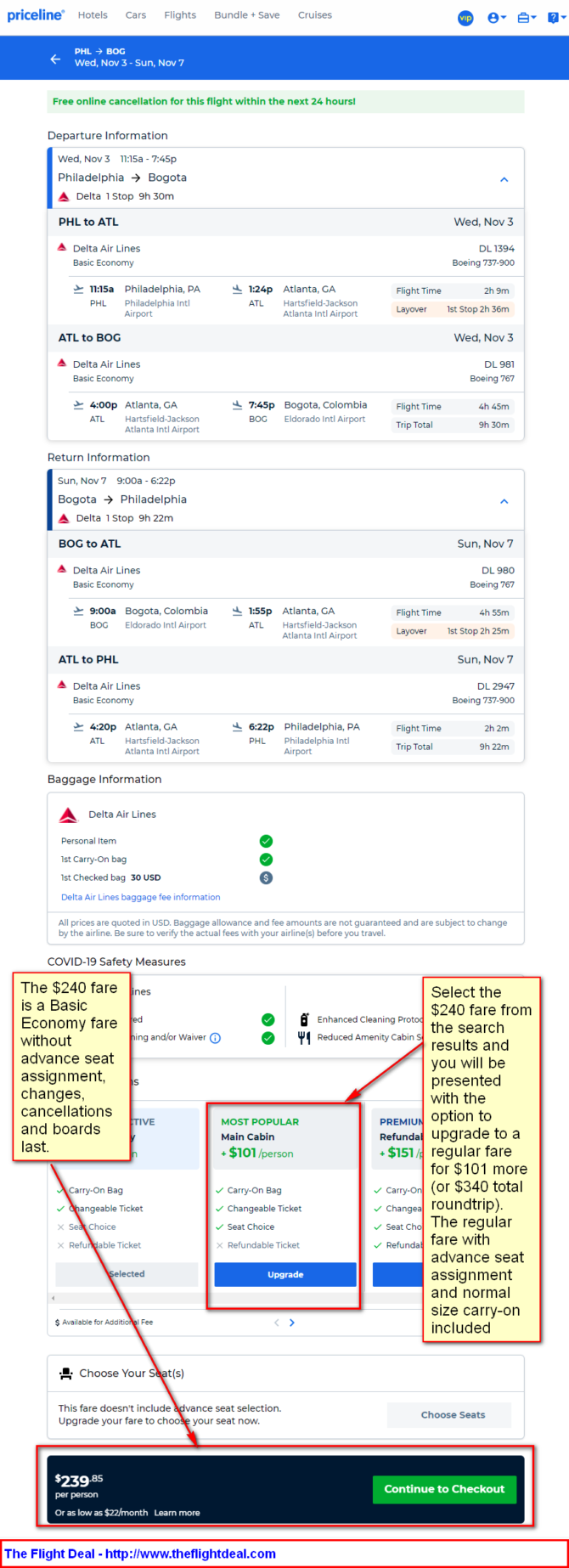Viewport: 569px width, 1568px height.
Task: Open the Cruises menu item
Action: click(x=315, y=15)
